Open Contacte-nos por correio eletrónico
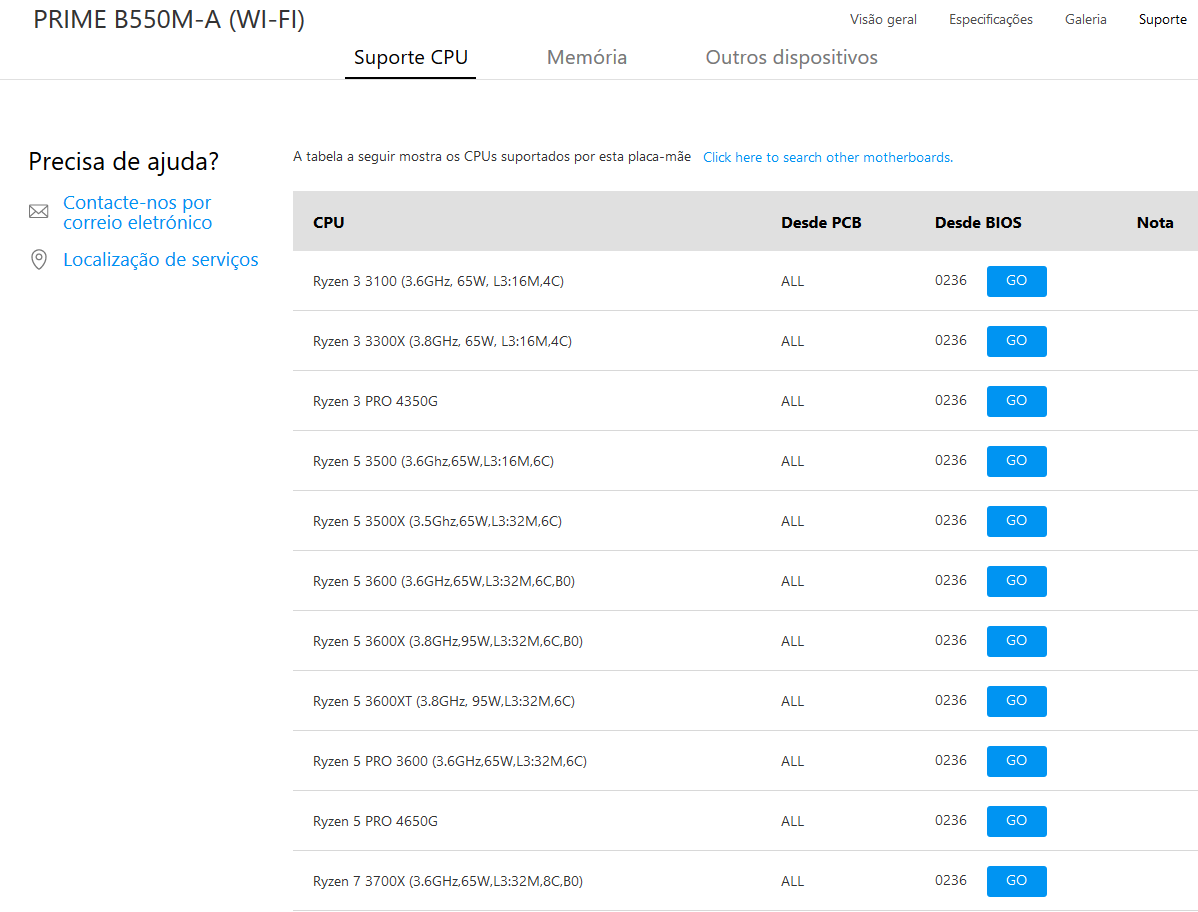This screenshot has width=1198, height=912. [137, 212]
